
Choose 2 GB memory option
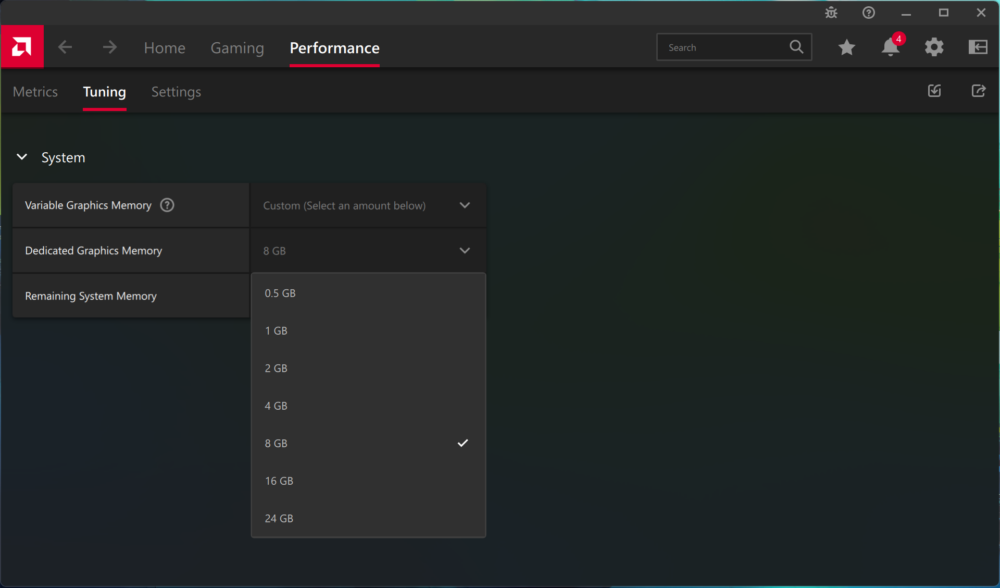click(368, 369)
